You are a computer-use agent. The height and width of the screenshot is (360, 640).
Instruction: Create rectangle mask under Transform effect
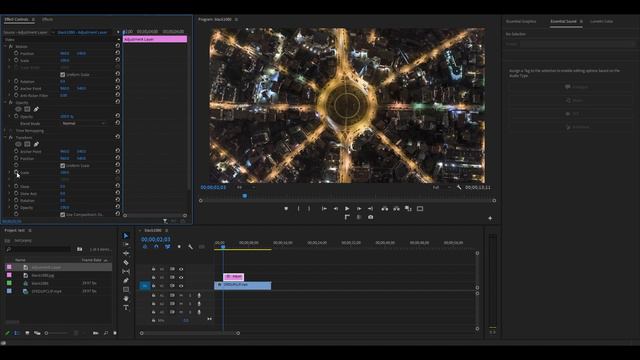pos(27,144)
